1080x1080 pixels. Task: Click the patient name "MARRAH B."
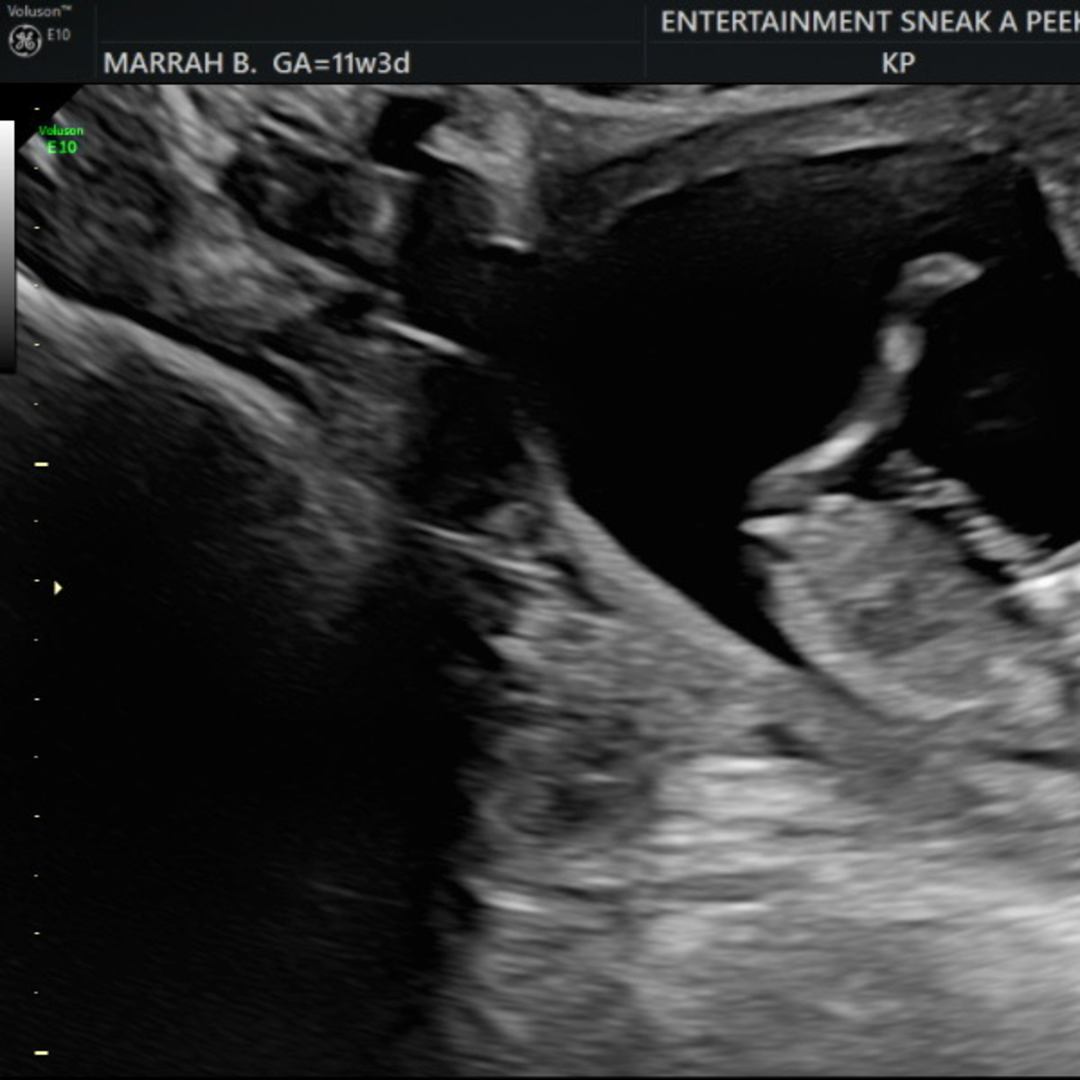[180, 63]
